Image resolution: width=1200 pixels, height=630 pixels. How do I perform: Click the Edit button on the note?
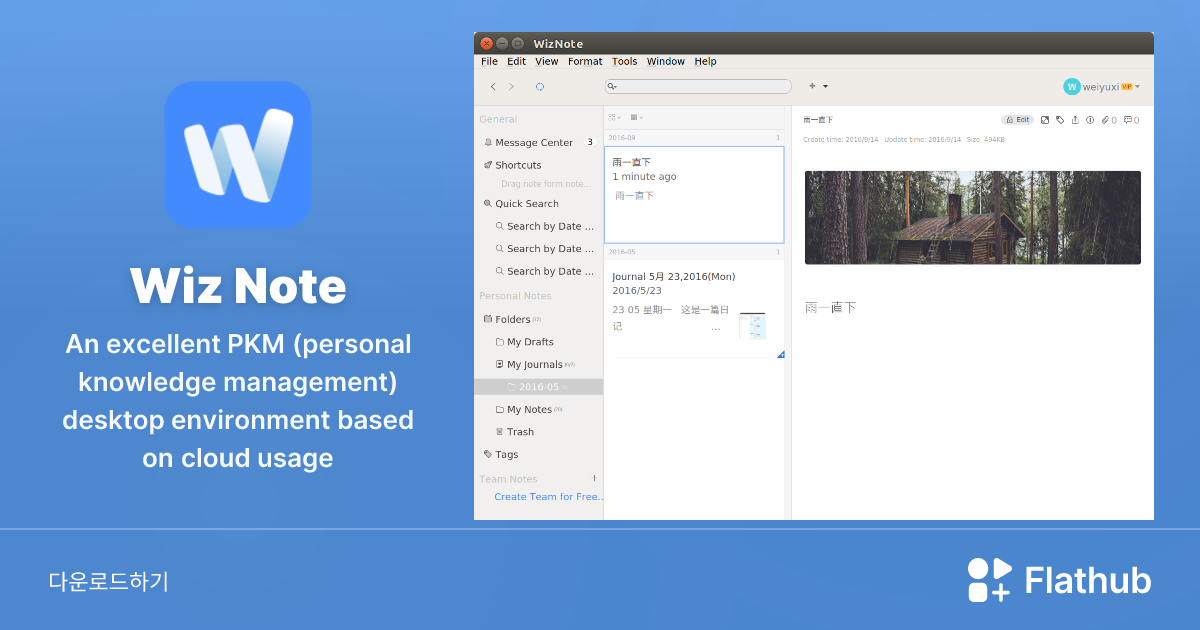click(1018, 119)
